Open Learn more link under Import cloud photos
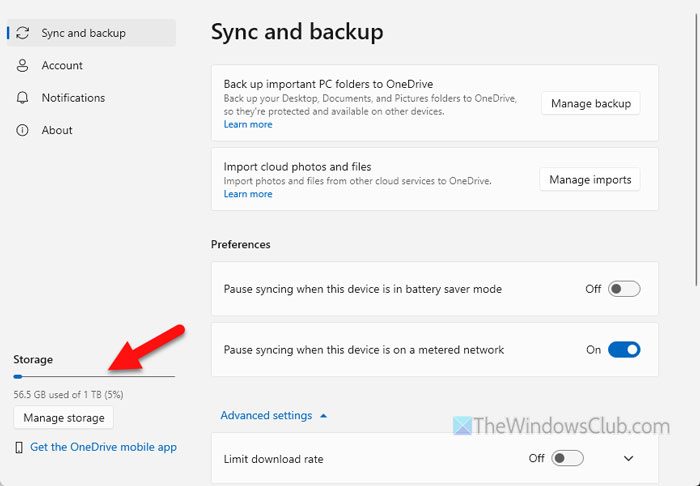Screen dimensions: 700x486 click(x=248, y=194)
